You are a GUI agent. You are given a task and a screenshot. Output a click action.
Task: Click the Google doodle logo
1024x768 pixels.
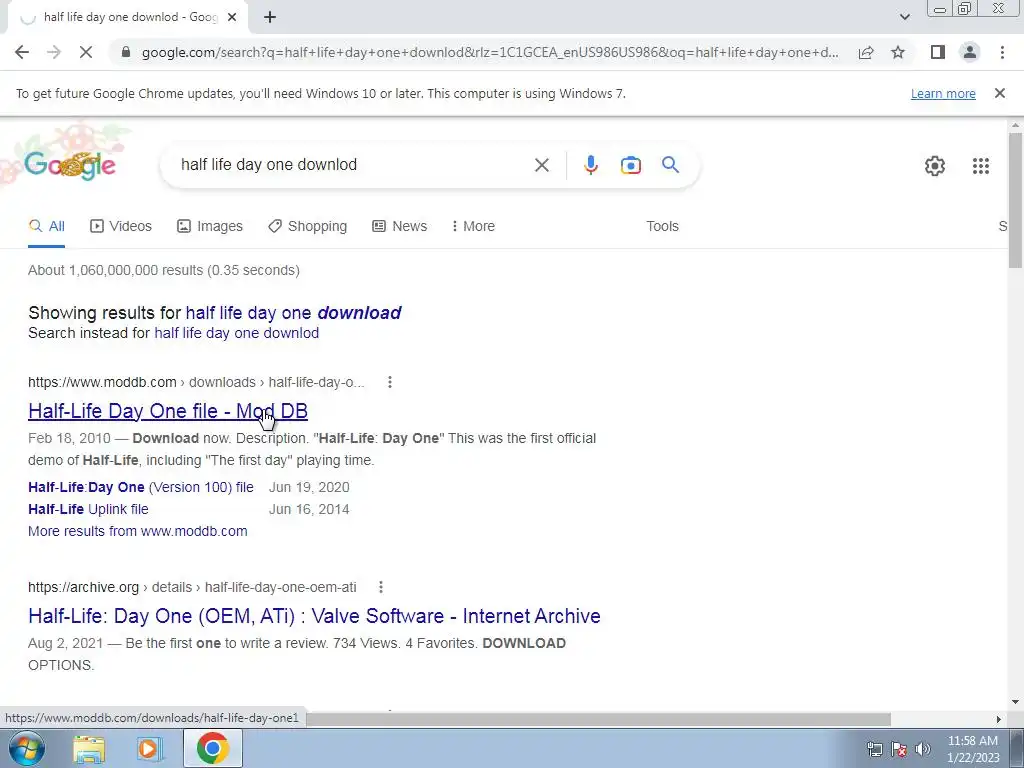pyautogui.click(x=70, y=165)
